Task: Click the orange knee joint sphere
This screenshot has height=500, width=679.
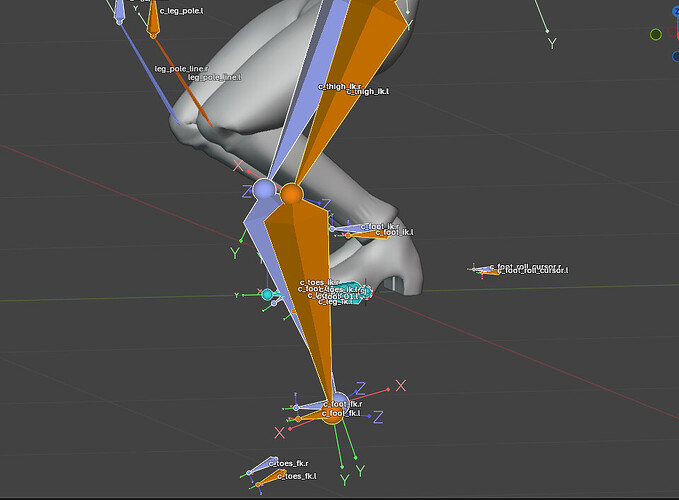Action: pyautogui.click(x=291, y=194)
